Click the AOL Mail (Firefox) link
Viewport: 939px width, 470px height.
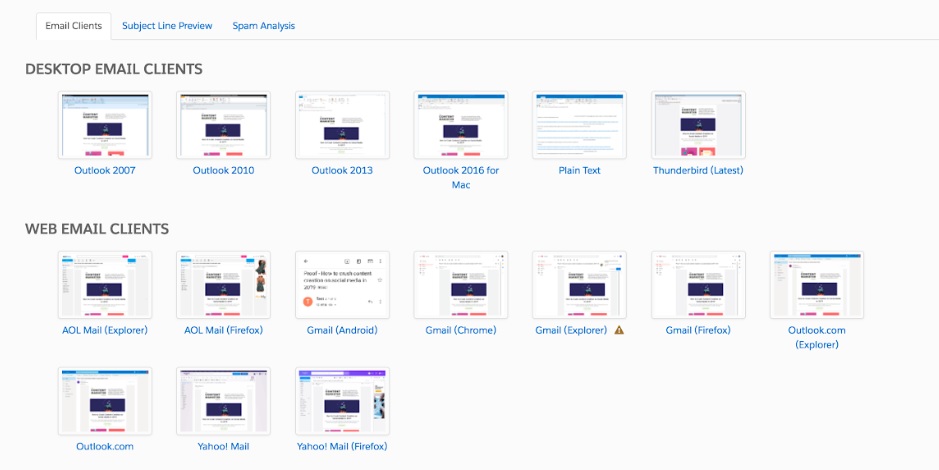click(x=223, y=330)
